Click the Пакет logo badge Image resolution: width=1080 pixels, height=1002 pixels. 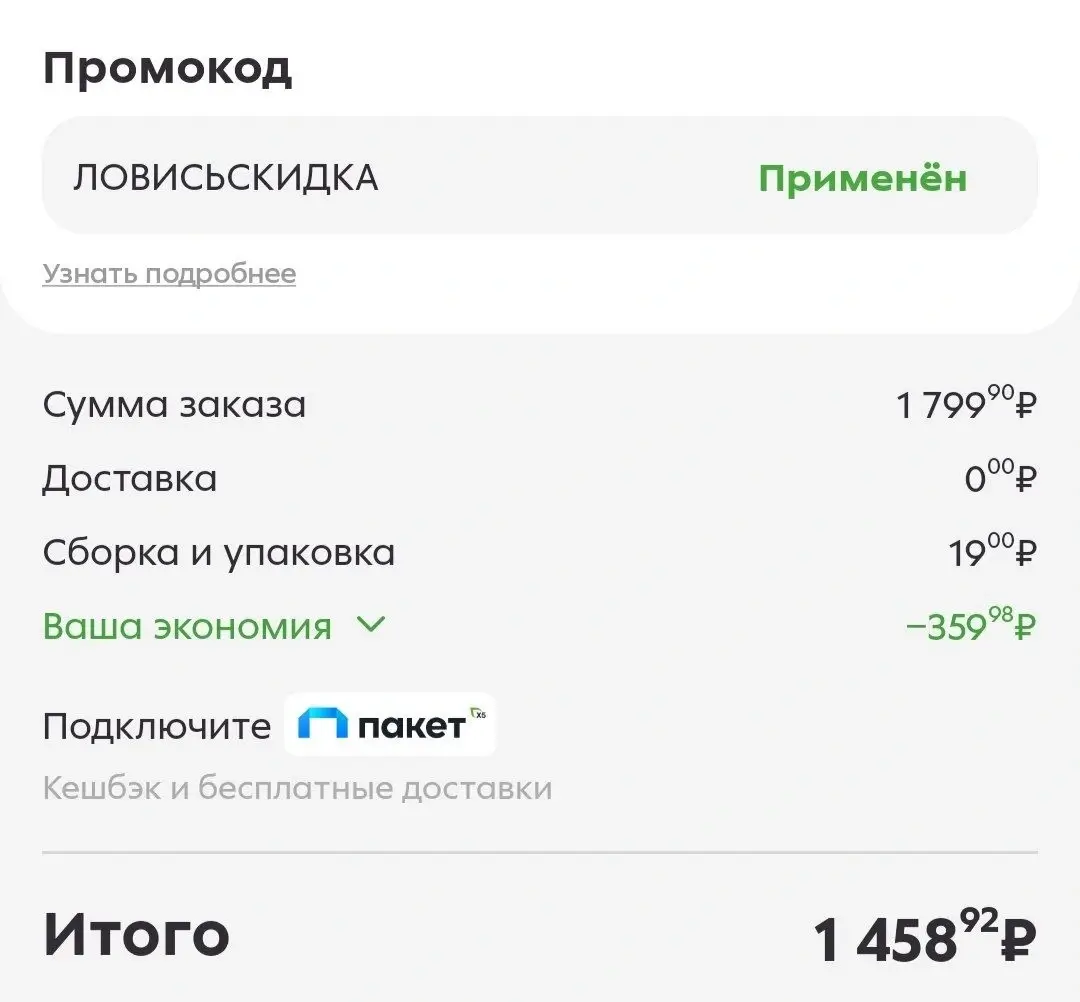390,725
